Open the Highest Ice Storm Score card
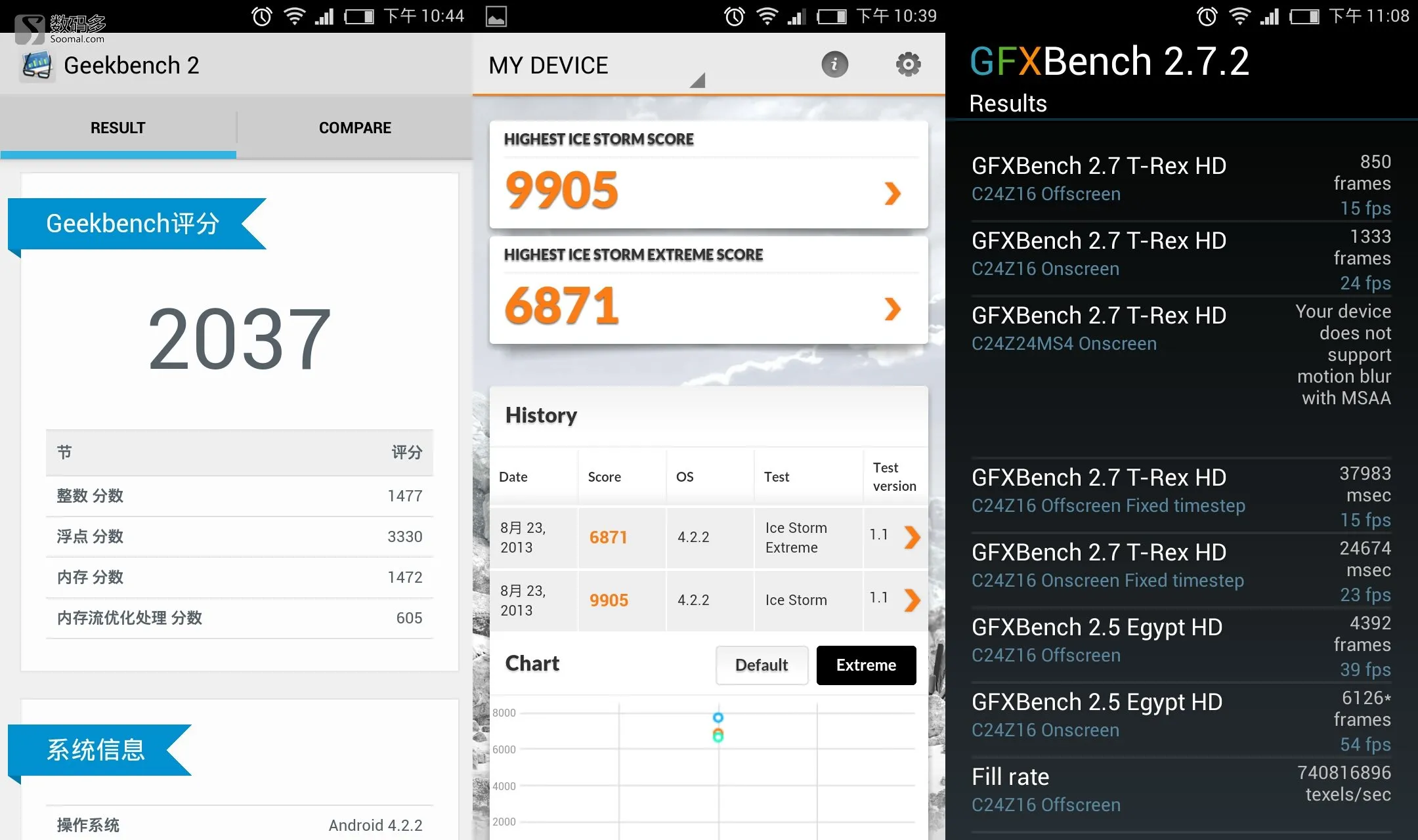Viewport: 1418px width, 840px height. 708,175
